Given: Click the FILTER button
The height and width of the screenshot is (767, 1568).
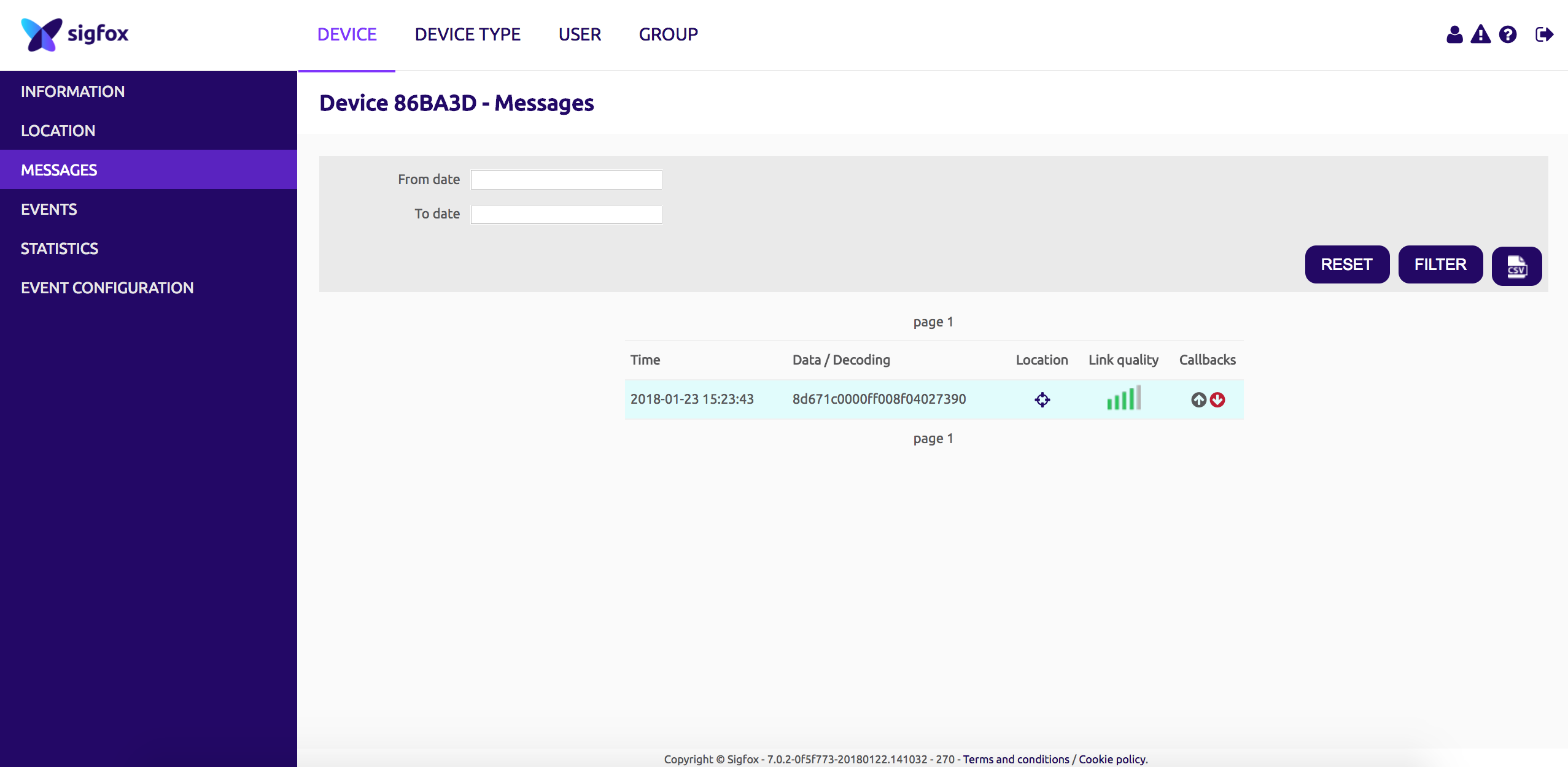Looking at the screenshot, I should [1440, 264].
